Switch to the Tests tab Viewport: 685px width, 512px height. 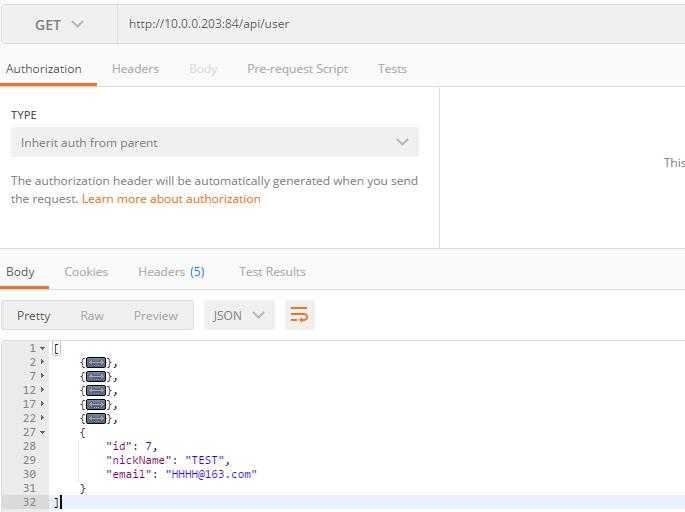pyautogui.click(x=392, y=69)
